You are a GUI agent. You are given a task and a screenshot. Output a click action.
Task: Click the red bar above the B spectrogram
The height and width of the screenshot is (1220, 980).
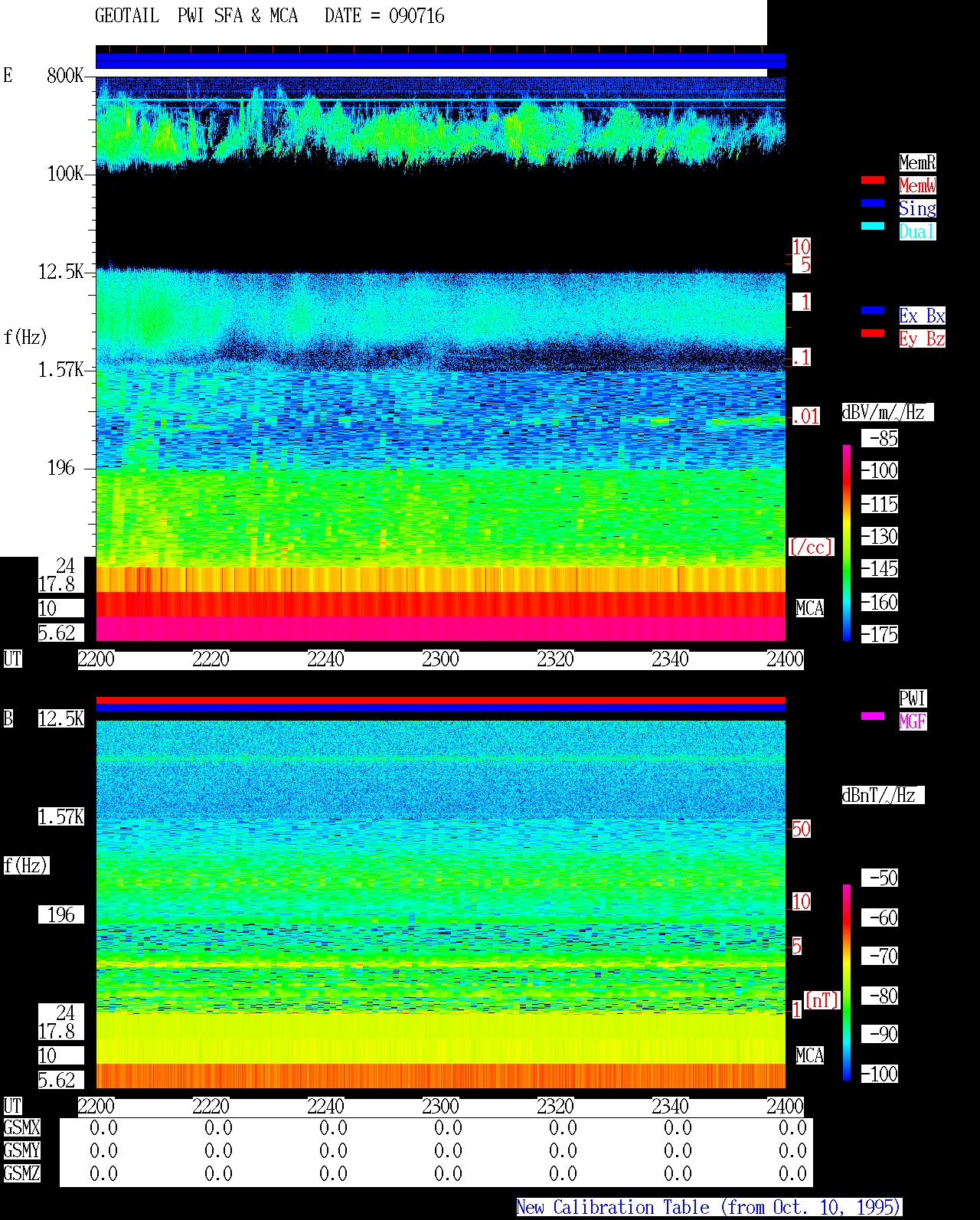pos(440,700)
